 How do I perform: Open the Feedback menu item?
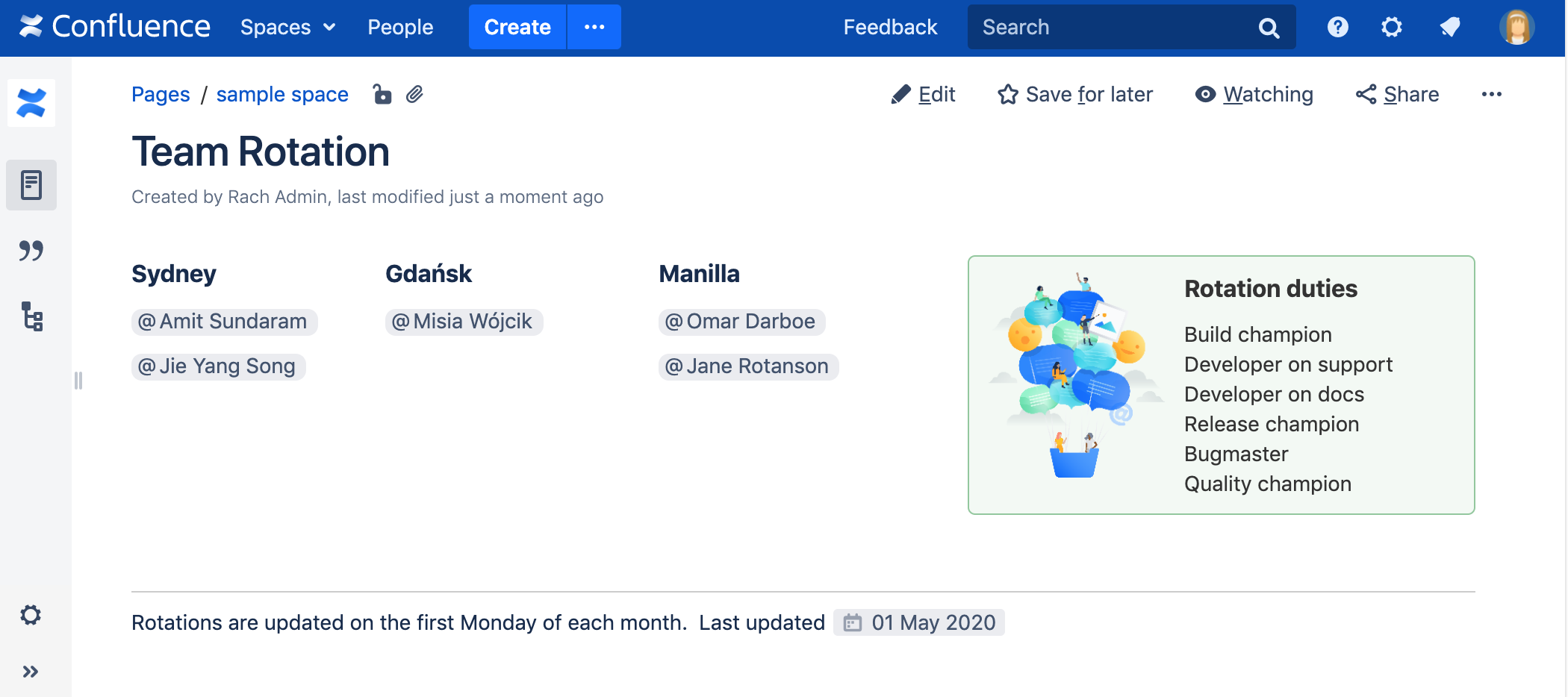(x=890, y=28)
